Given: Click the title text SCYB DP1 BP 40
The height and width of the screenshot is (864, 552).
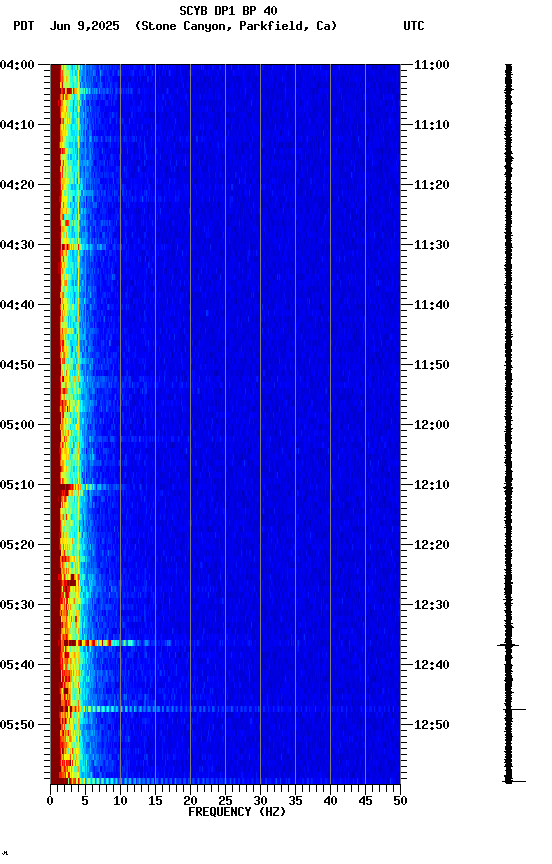Looking at the screenshot, I should tap(228, 10).
